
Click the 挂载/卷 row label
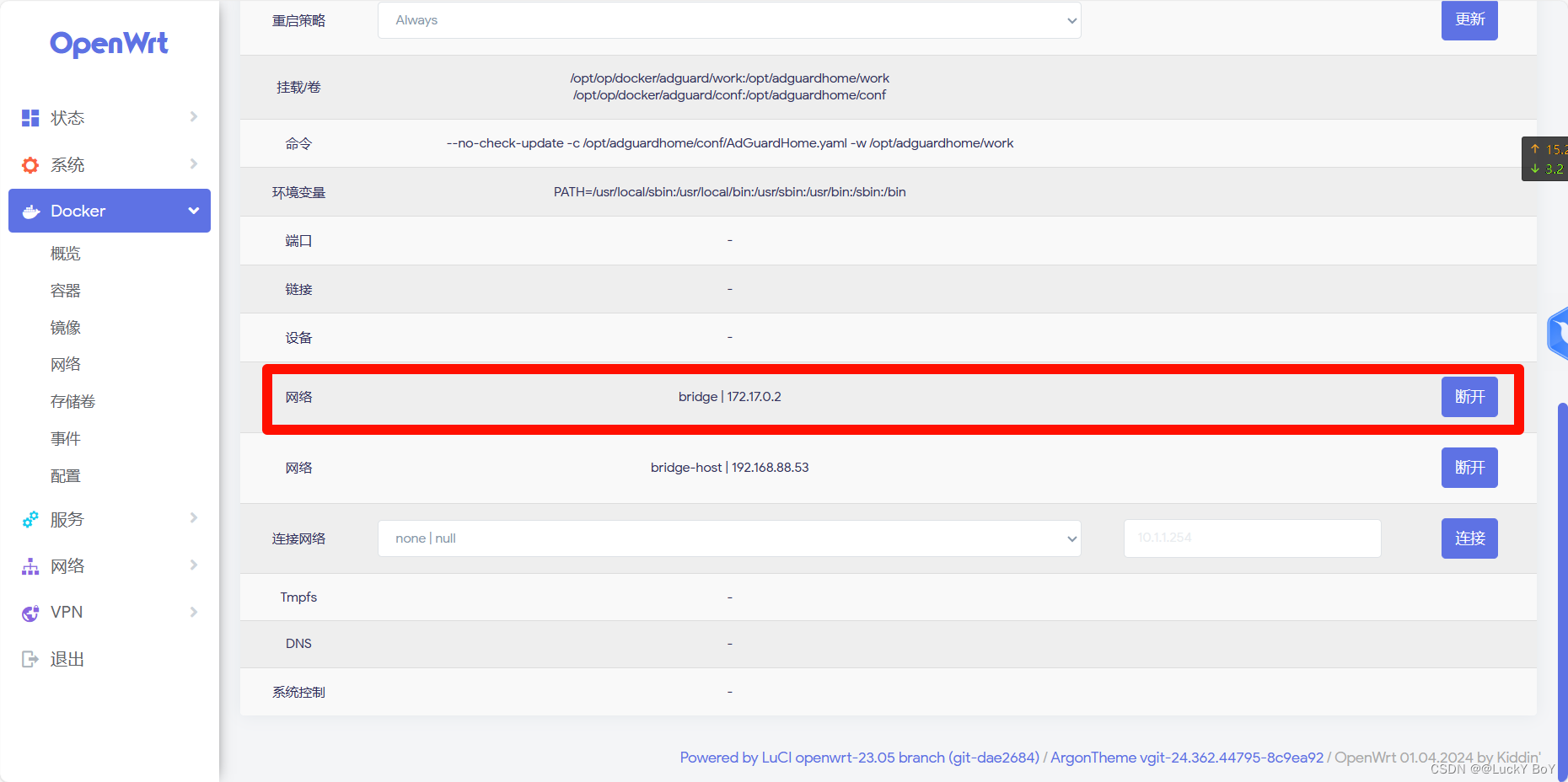[298, 88]
